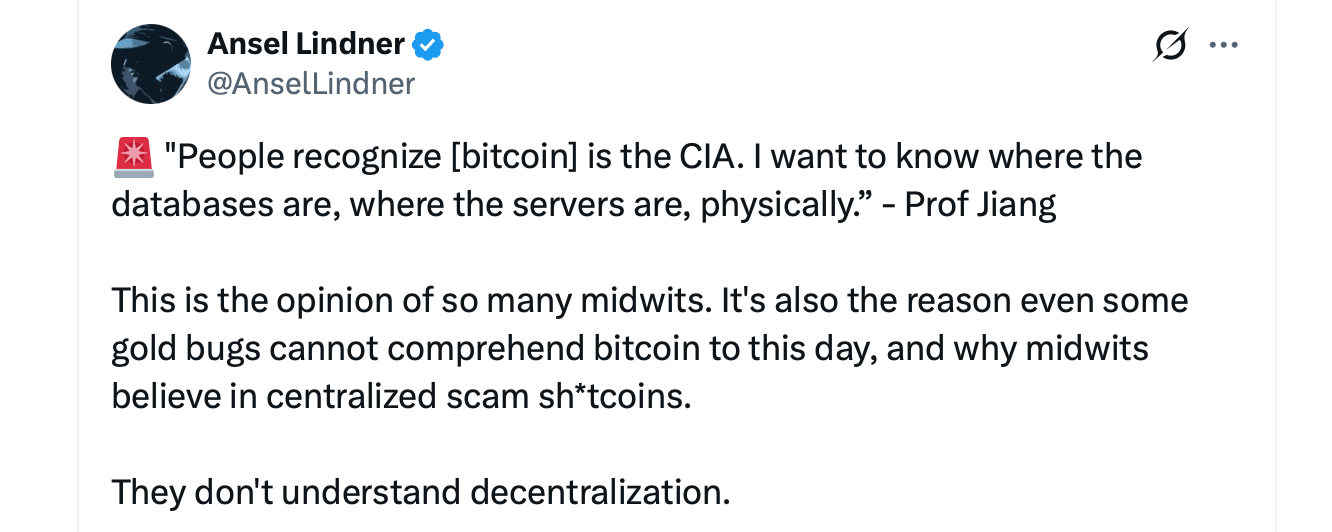1332x532 pixels.
Task: Click the blue verified badge
Action: 428,45
